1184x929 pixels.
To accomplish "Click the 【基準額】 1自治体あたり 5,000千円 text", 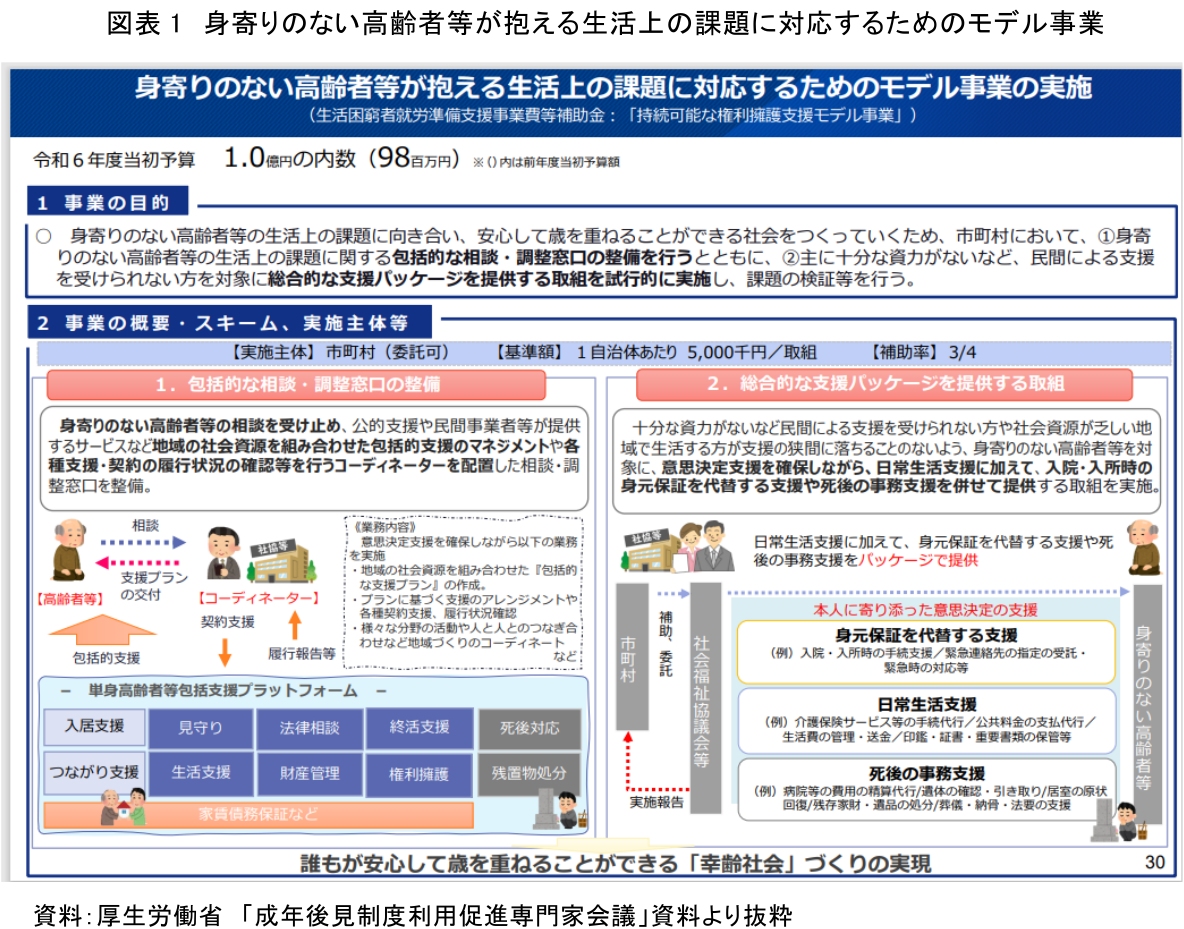I will (655, 352).
